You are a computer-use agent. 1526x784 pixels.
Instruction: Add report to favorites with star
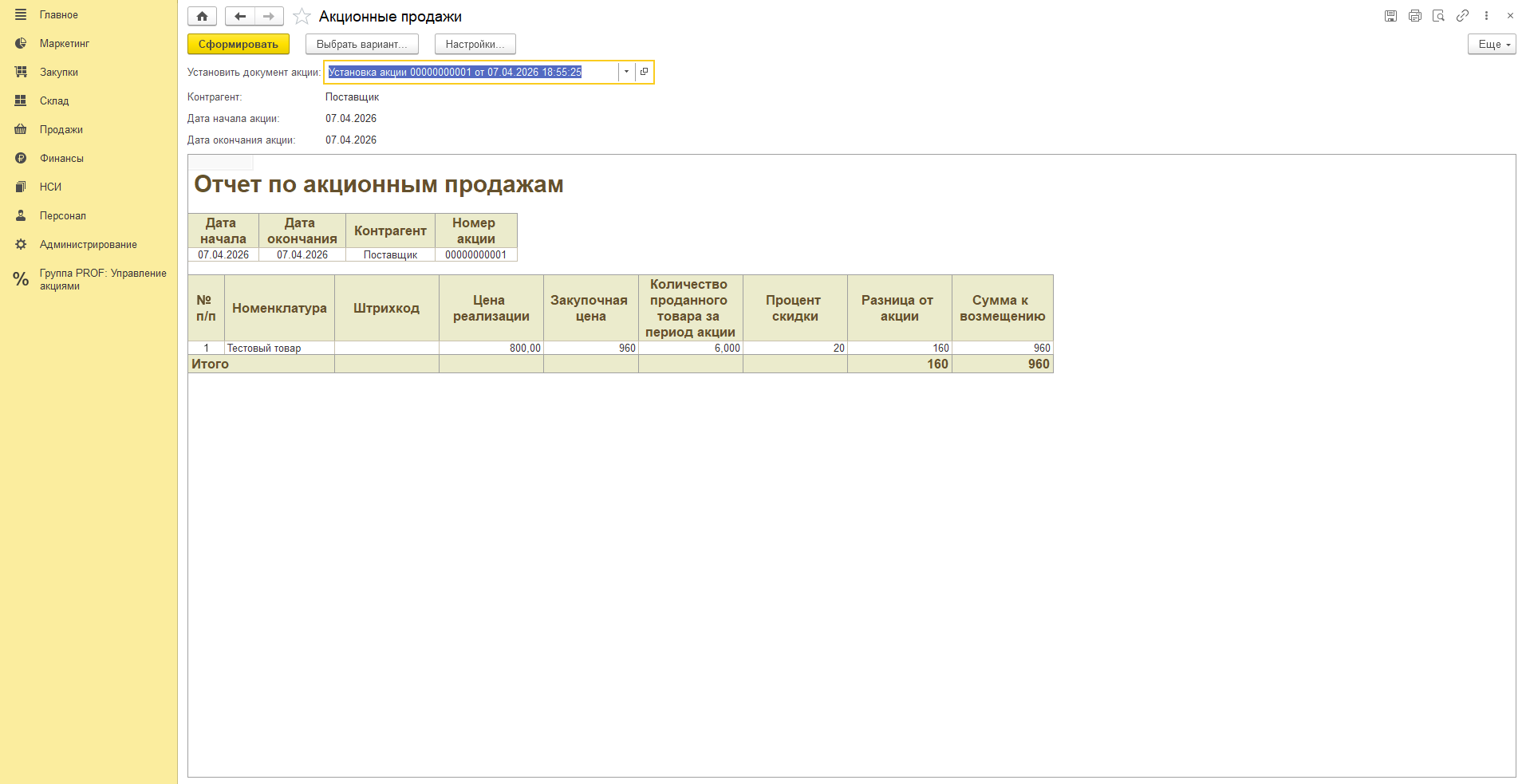tap(302, 16)
